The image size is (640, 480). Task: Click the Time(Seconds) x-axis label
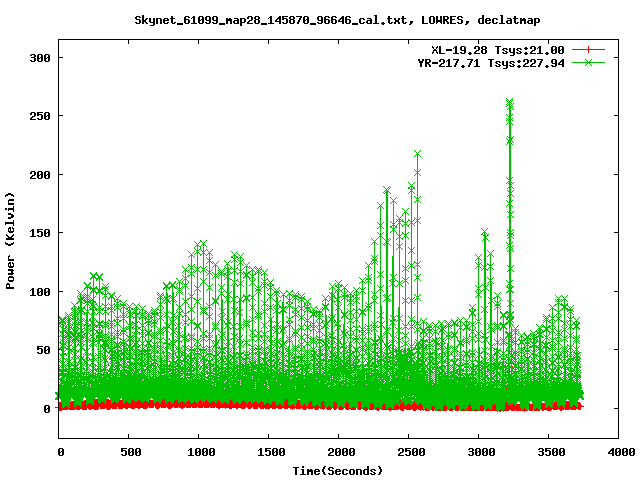[x=337, y=470]
